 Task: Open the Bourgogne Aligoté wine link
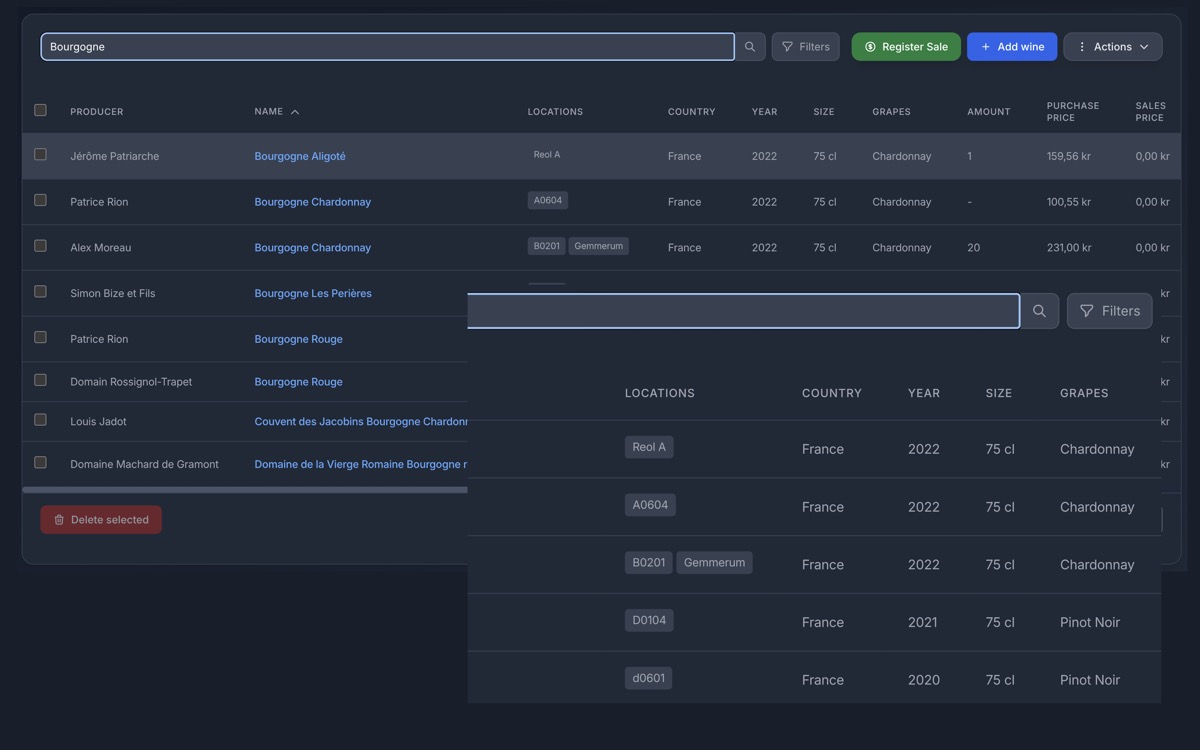click(x=300, y=156)
